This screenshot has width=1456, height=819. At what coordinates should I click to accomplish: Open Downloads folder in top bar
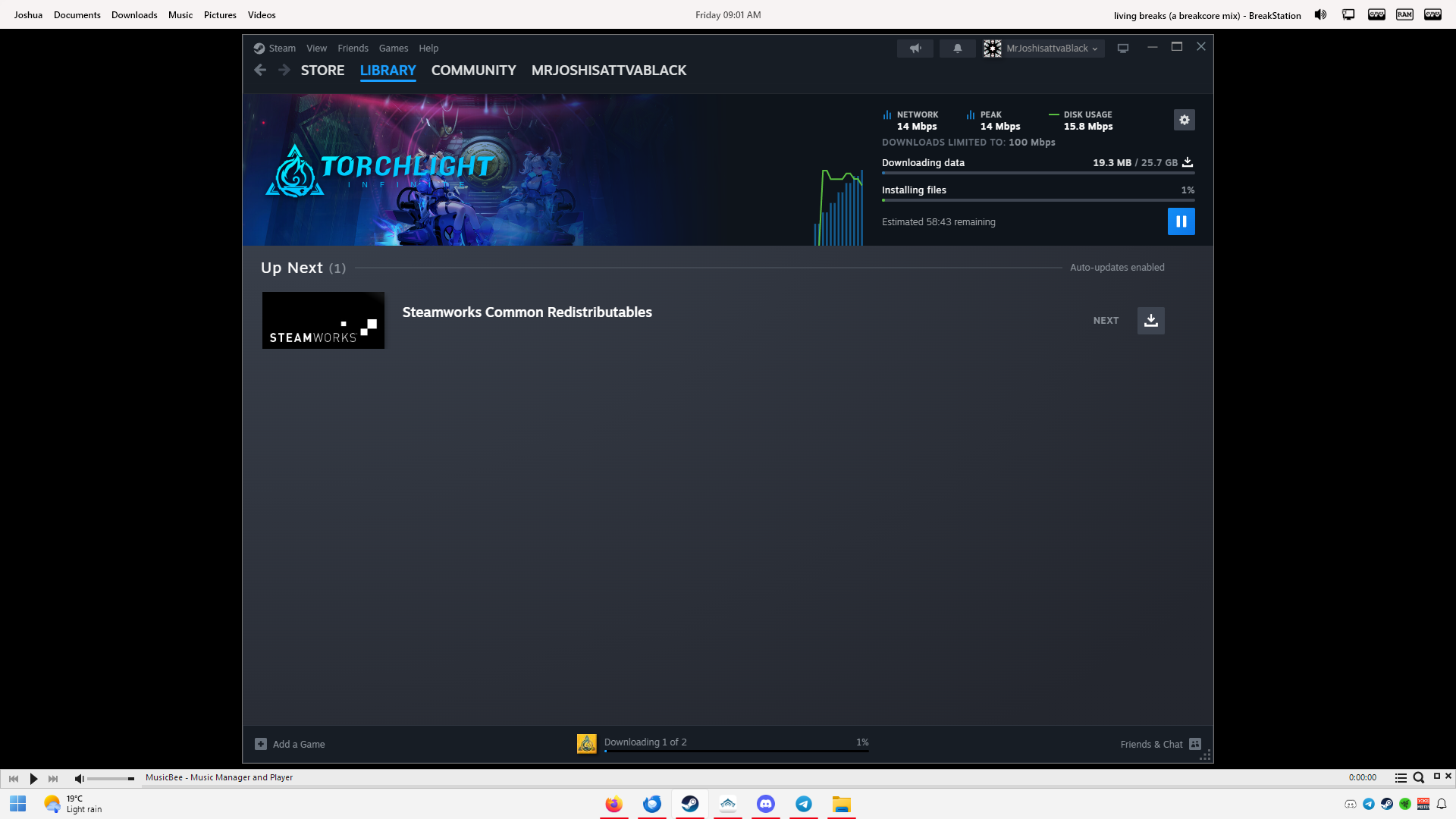[134, 14]
